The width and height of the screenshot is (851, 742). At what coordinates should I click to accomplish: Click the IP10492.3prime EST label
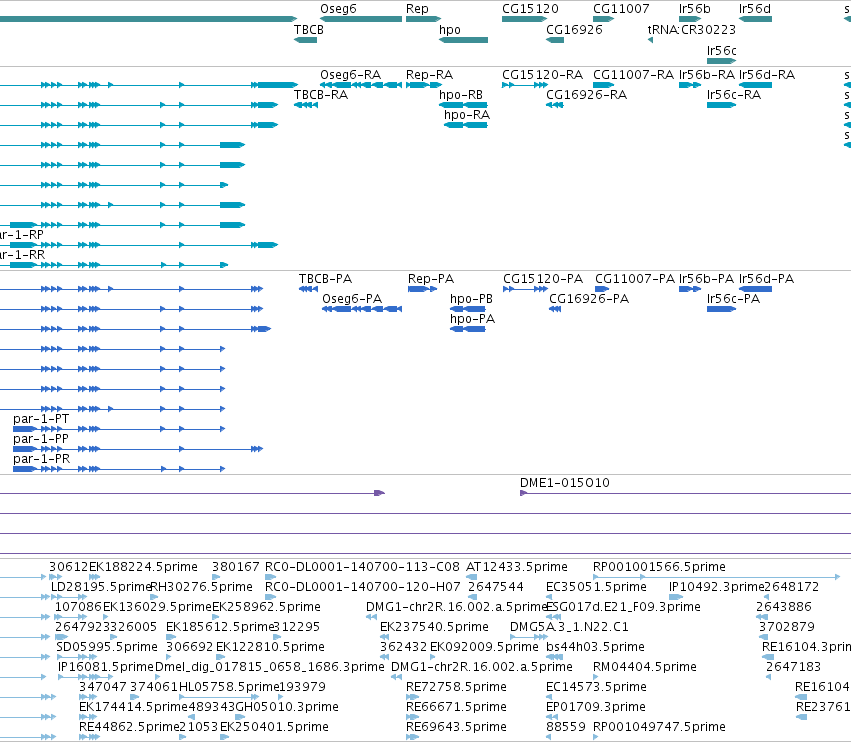[x=716, y=587]
